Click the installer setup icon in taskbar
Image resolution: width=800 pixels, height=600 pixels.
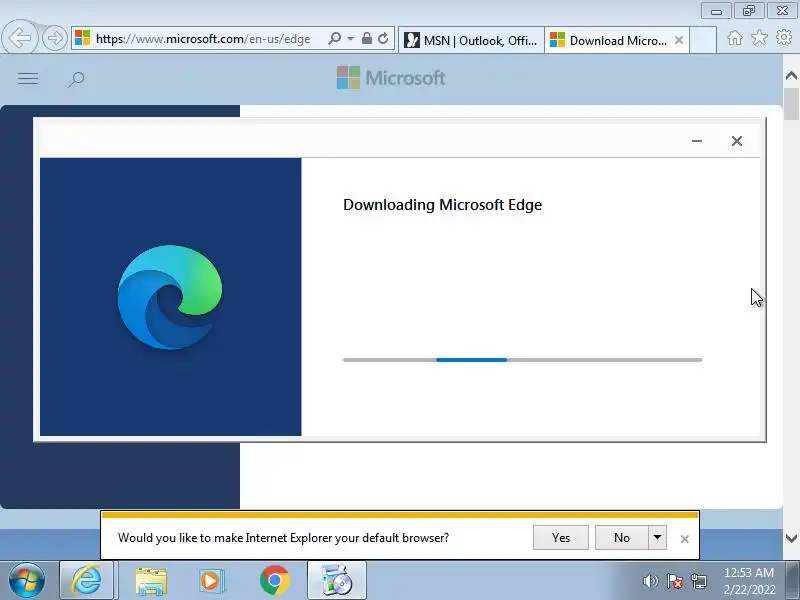[x=336, y=580]
